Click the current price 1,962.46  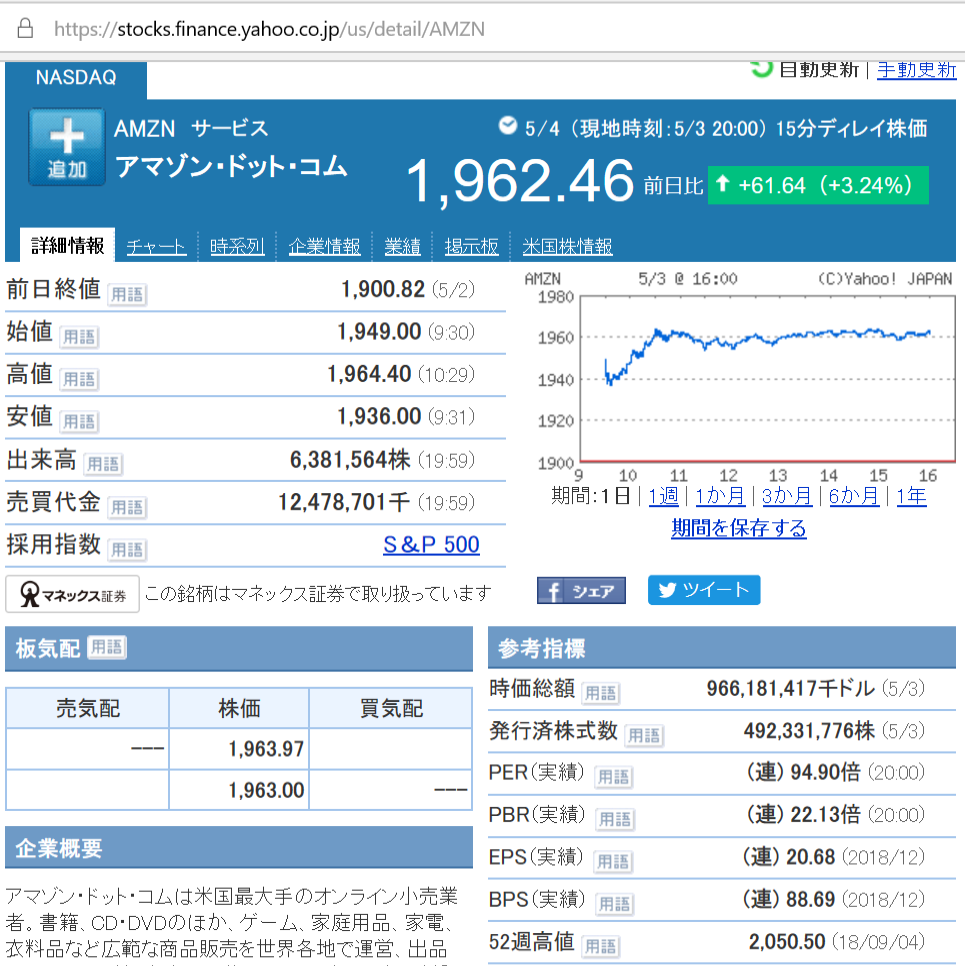click(520, 181)
